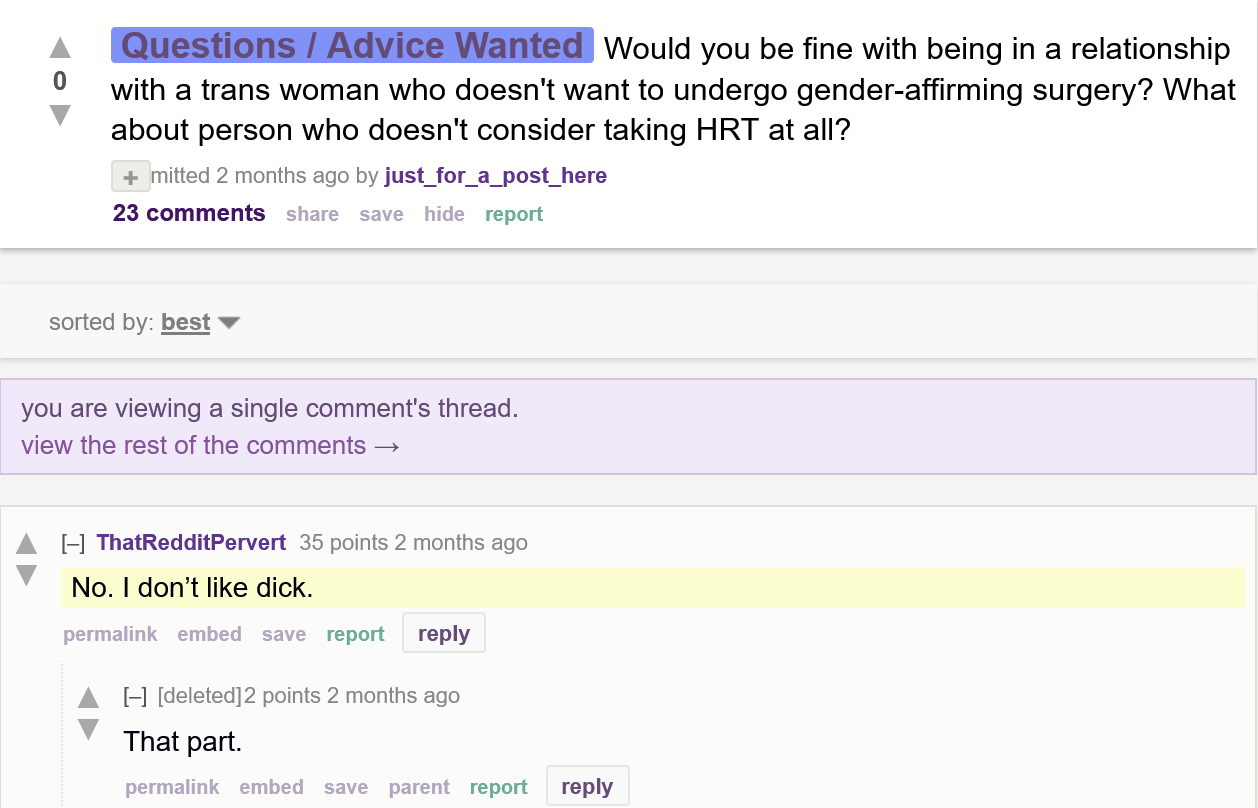
Task: Upvote ThatRedditPervert's comment
Action: pos(26,544)
